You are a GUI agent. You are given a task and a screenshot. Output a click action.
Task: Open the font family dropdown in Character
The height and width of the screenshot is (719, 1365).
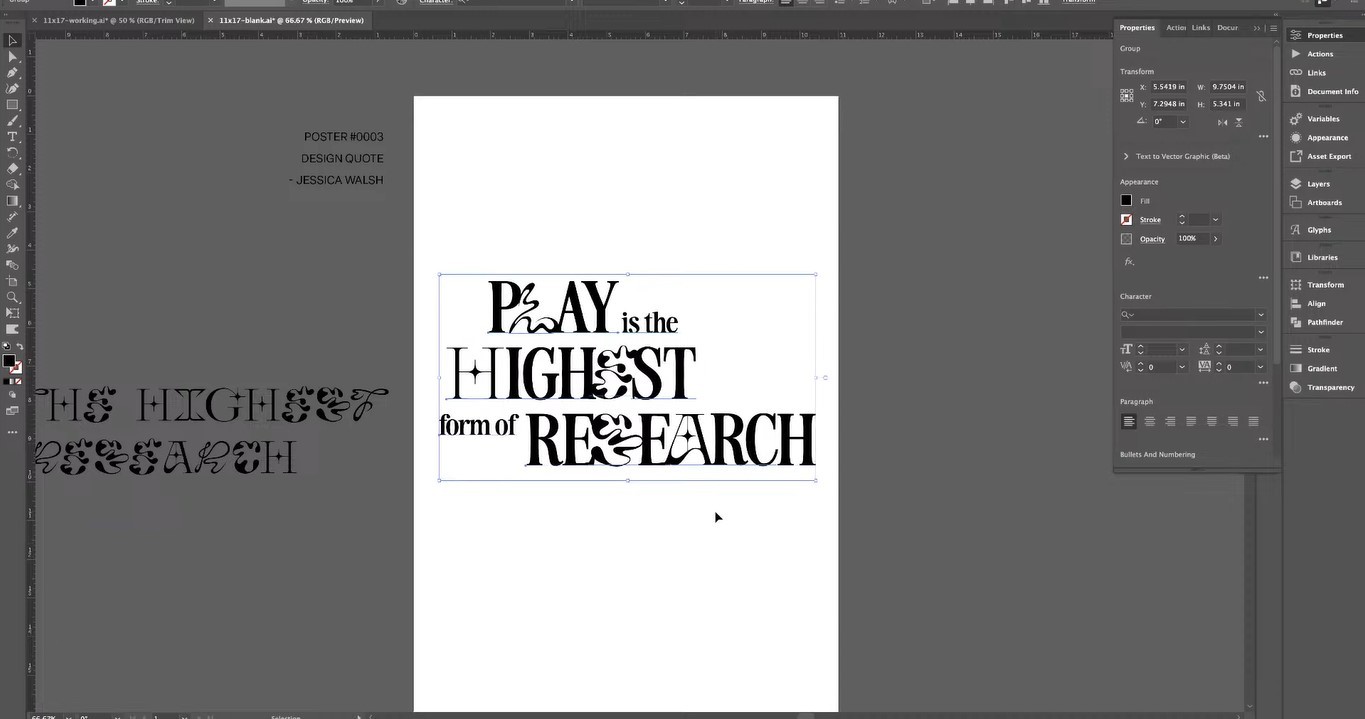tap(1260, 315)
